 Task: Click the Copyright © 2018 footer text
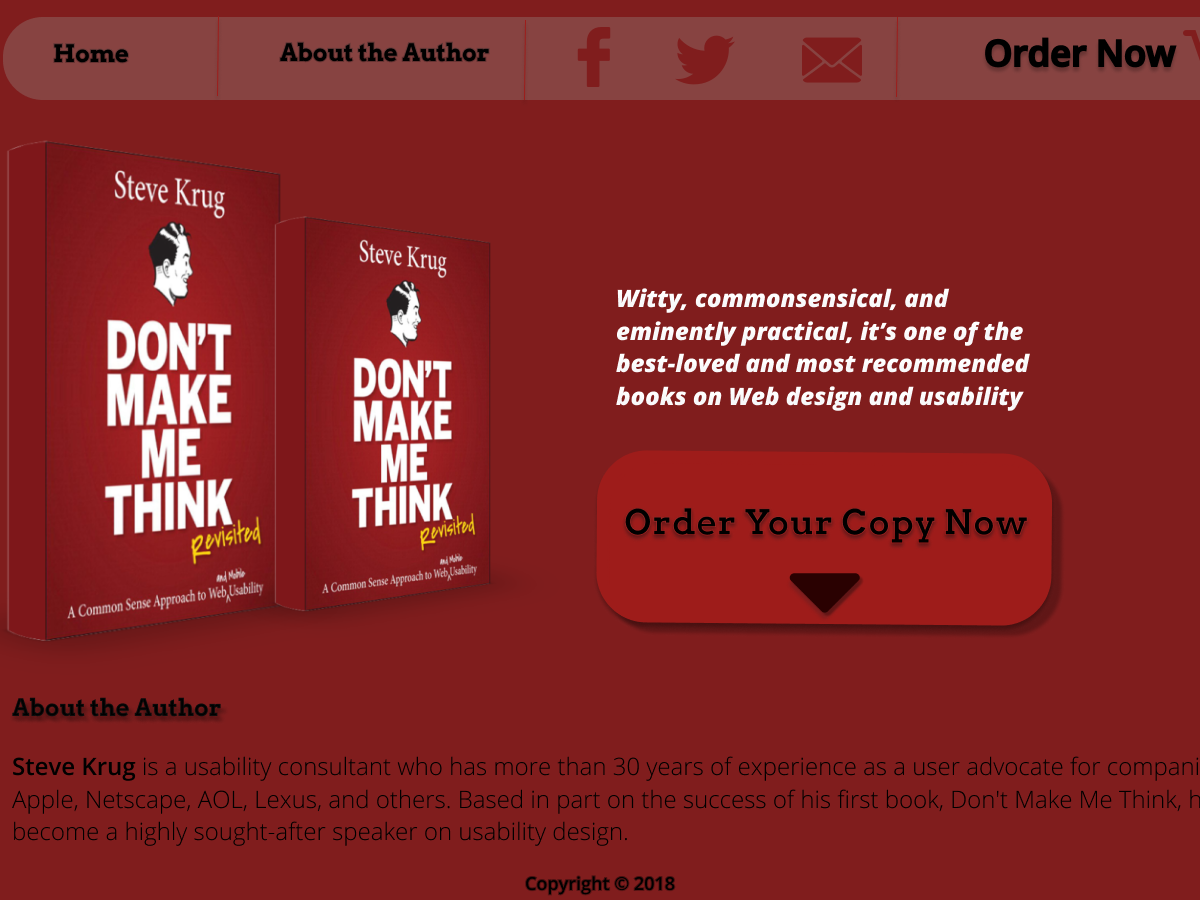[600, 884]
